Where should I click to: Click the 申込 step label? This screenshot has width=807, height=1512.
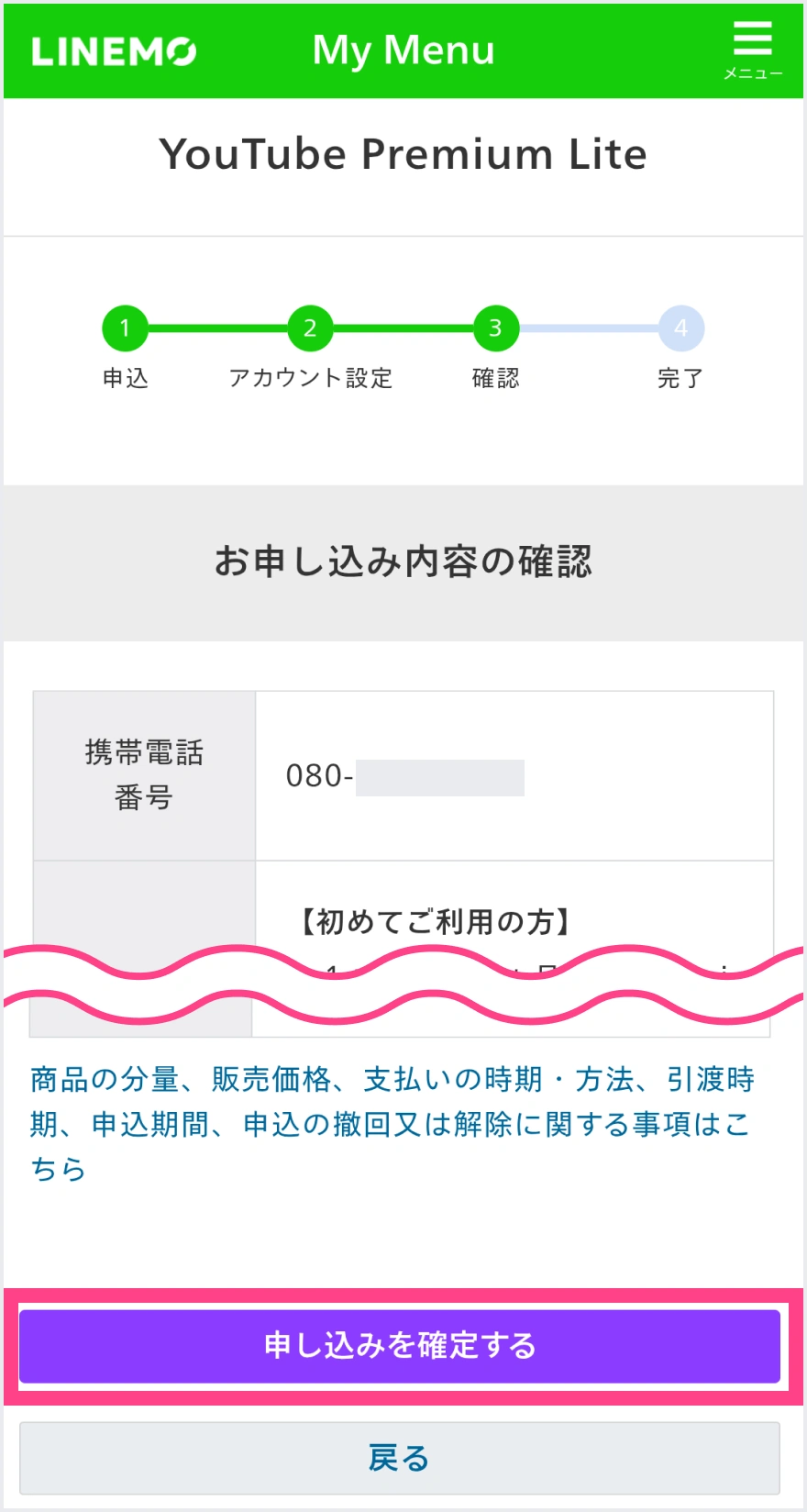point(125,378)
